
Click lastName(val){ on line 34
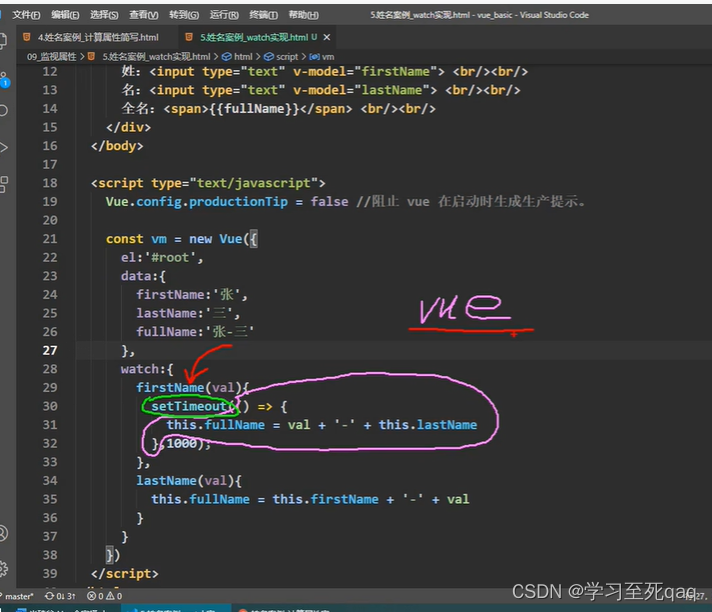(189, 481)
